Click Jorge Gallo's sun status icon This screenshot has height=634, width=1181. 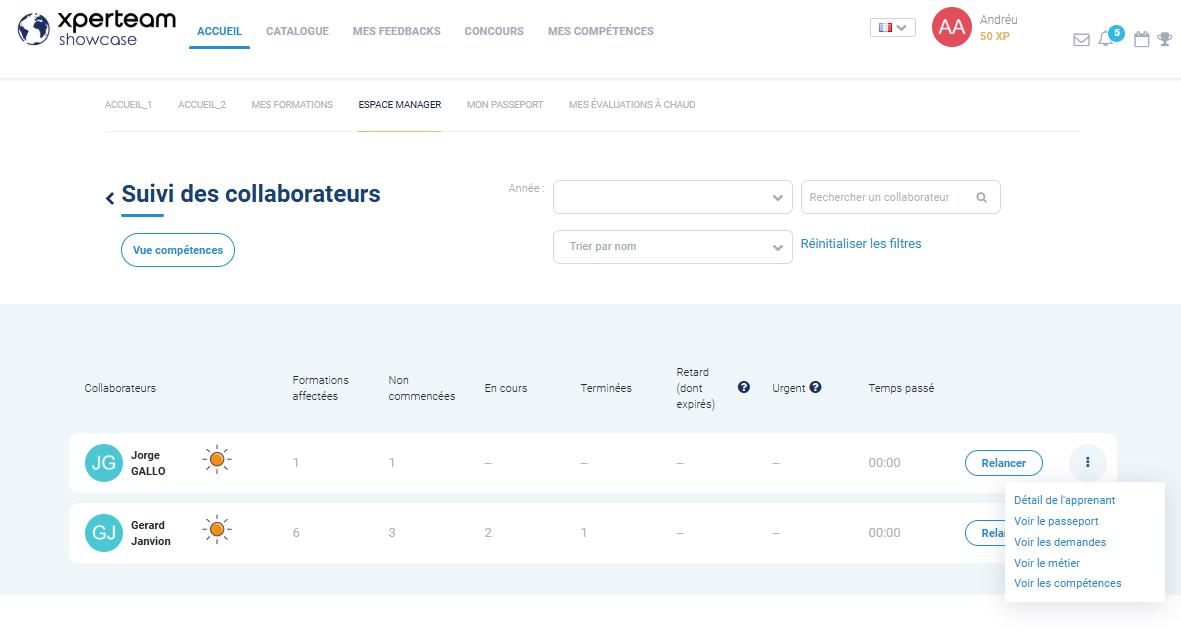click(216, 460)
